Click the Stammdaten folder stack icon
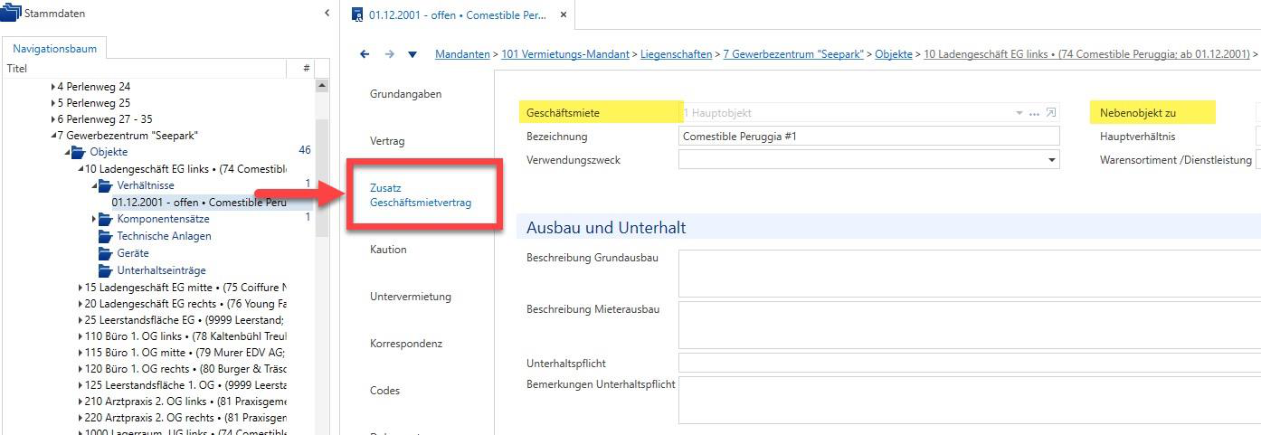Image resolution: width=1261 pixels, height=435 pixels. [11, 13]
